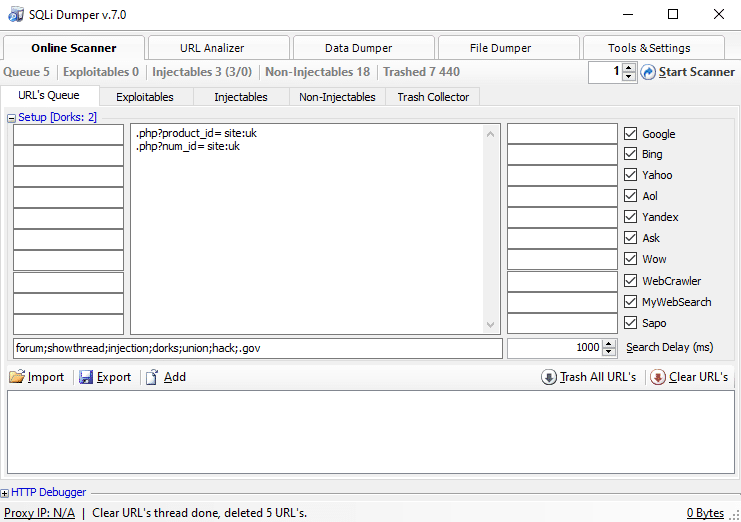Uncheck the Sapo checkbox

tap(630, 323)
